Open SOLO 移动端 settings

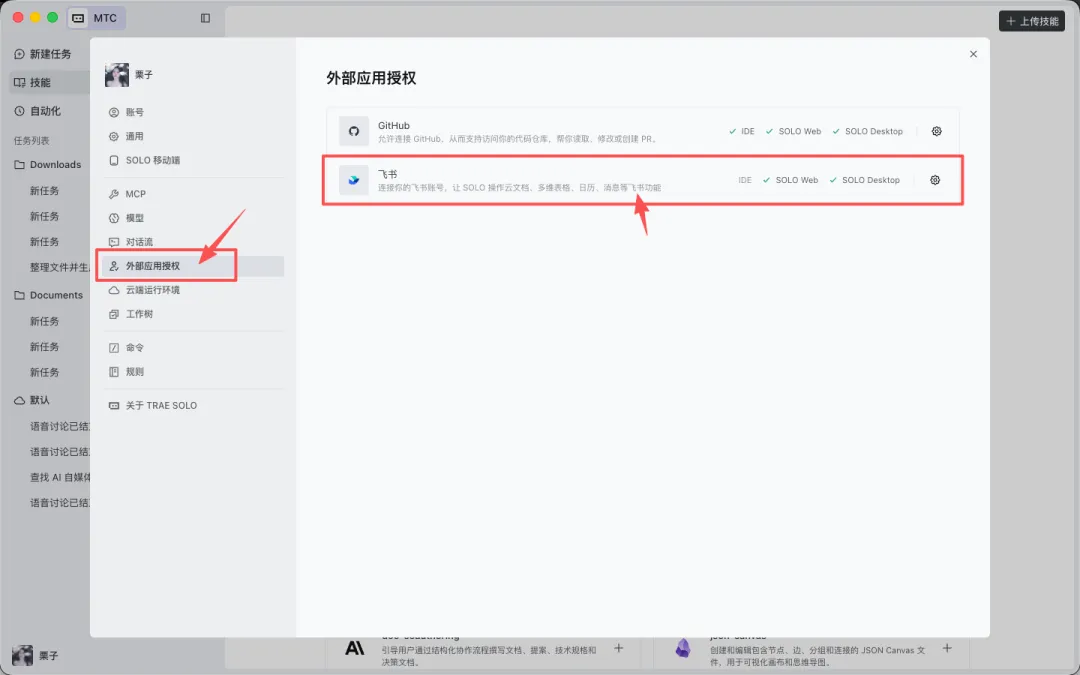(193, 160)
